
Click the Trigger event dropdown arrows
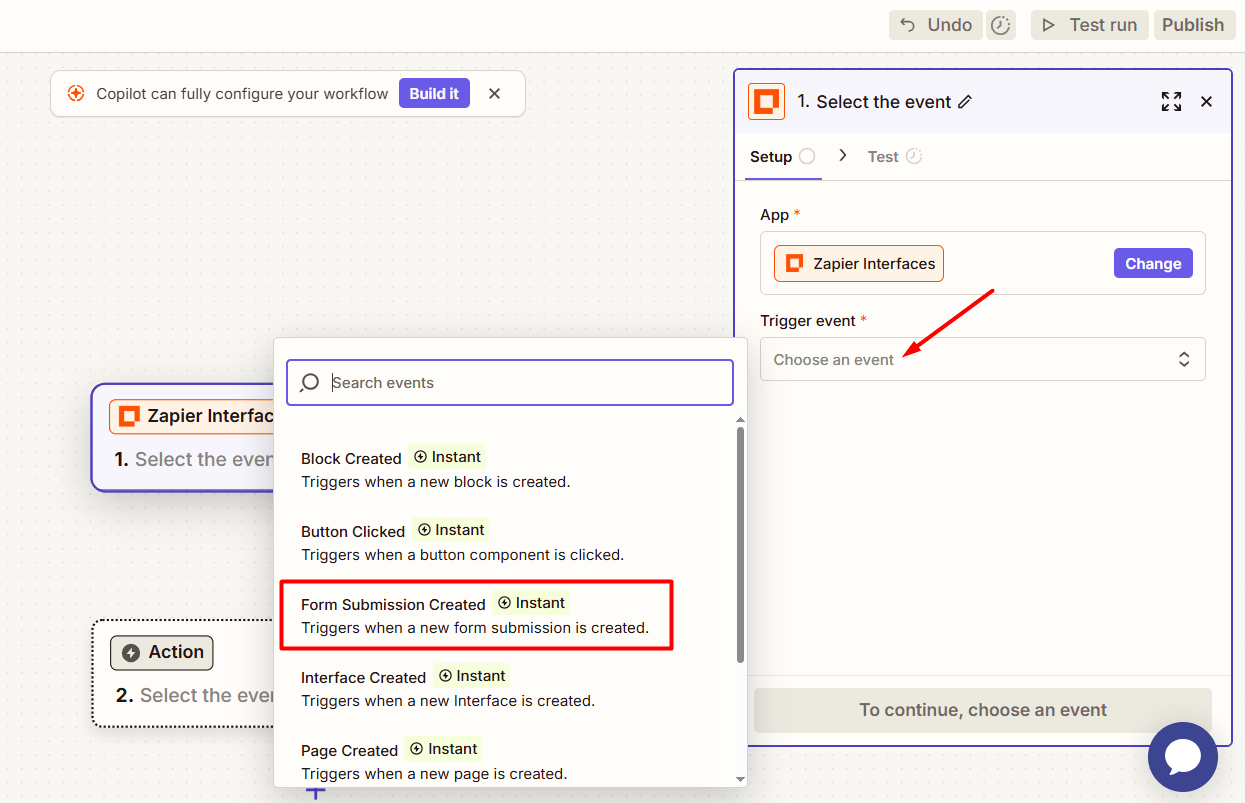[1184, 359]
